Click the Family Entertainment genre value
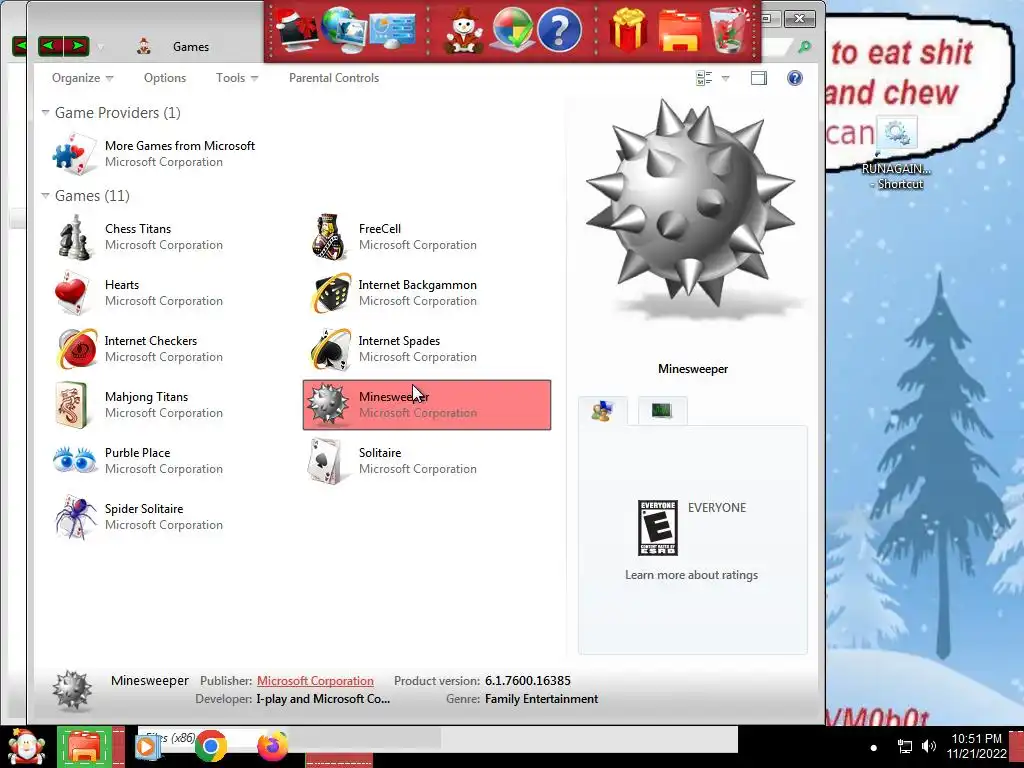The image size is (1024, 768). [x=541, y=699]
